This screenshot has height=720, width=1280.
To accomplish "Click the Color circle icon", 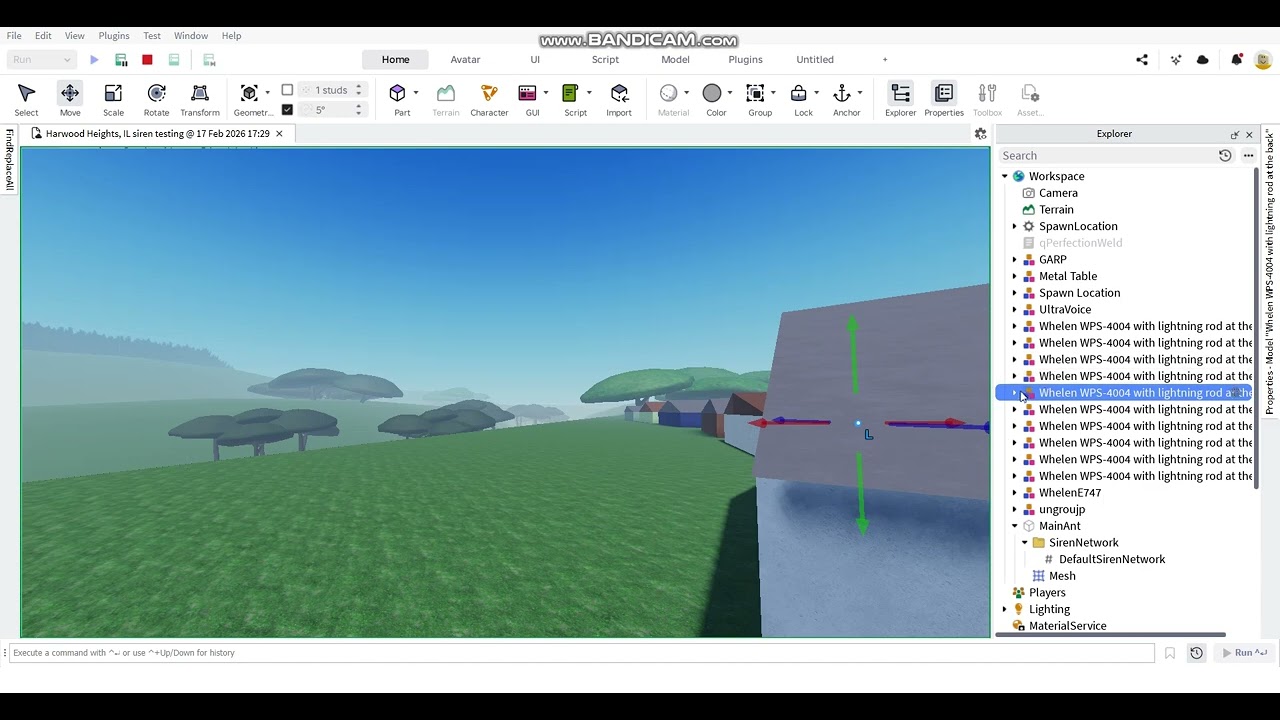I will (x=712, y=93).
